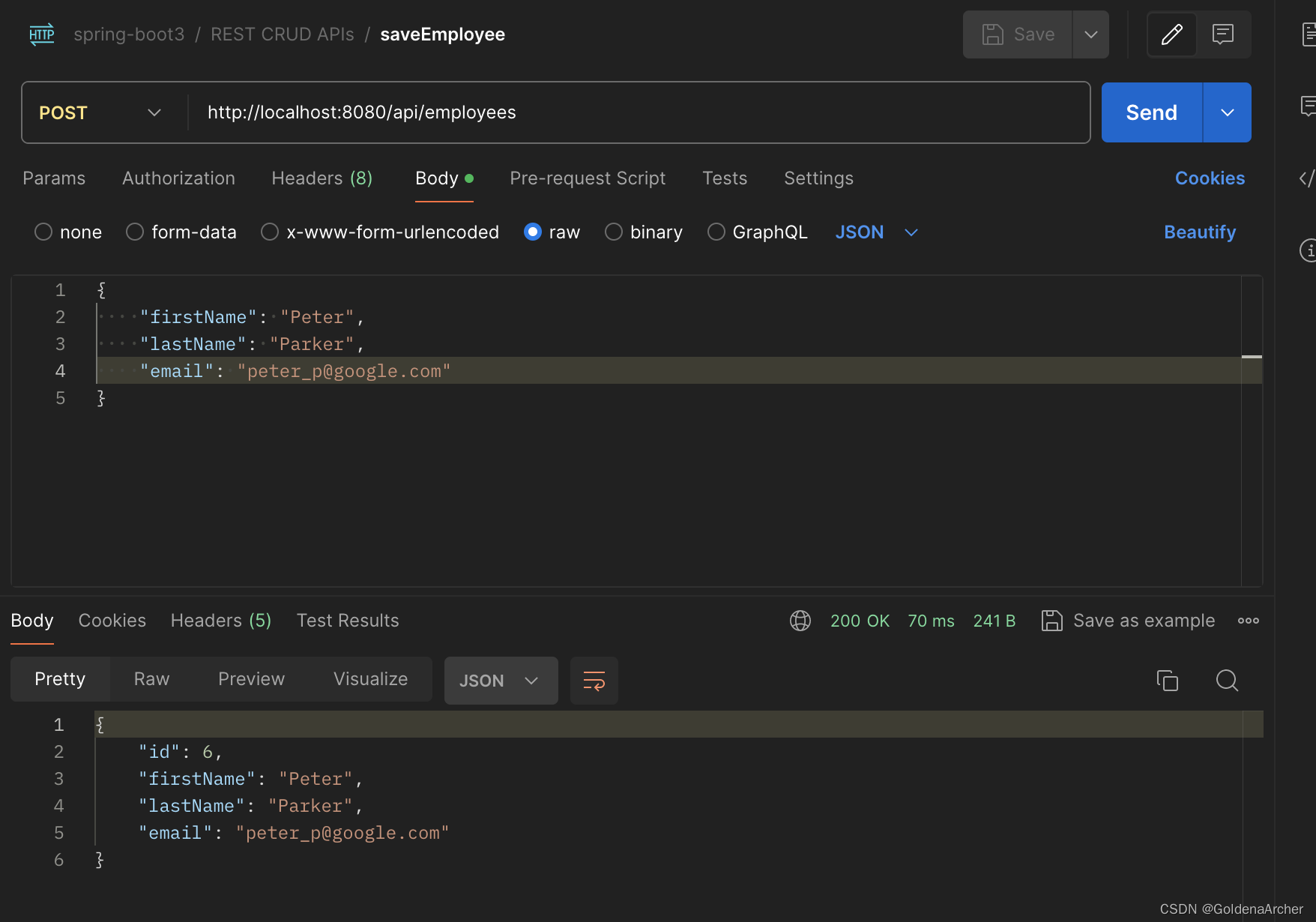
Task: Click Save as example
Action: 1128,621
